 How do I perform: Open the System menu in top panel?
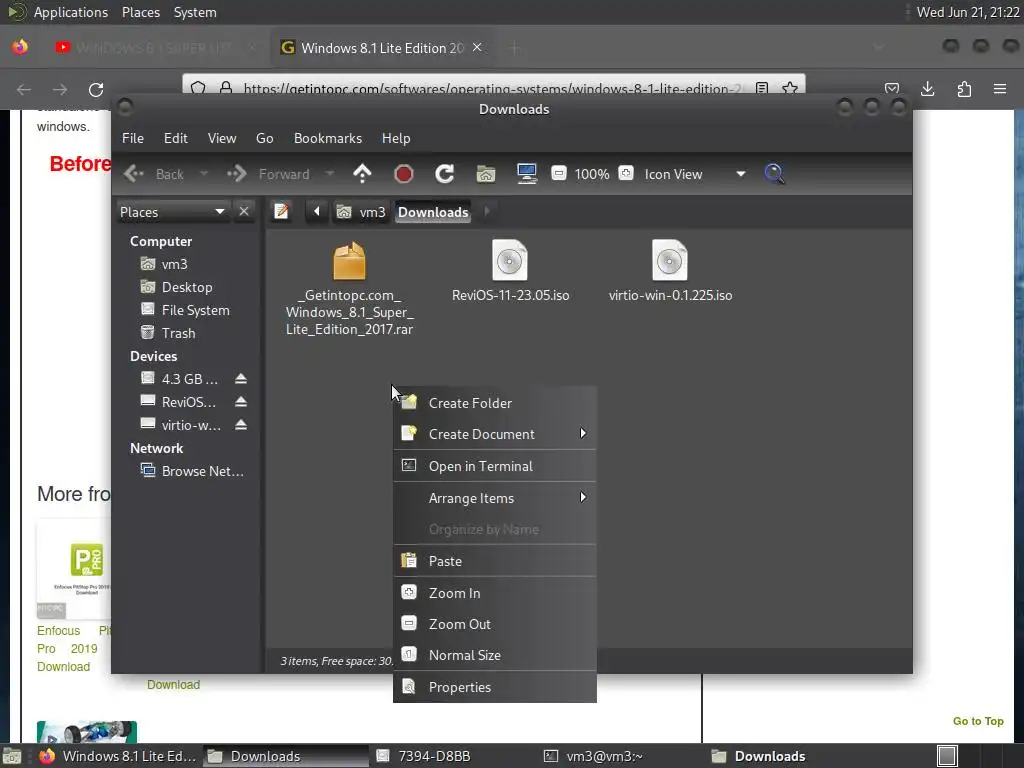(195, 12)
